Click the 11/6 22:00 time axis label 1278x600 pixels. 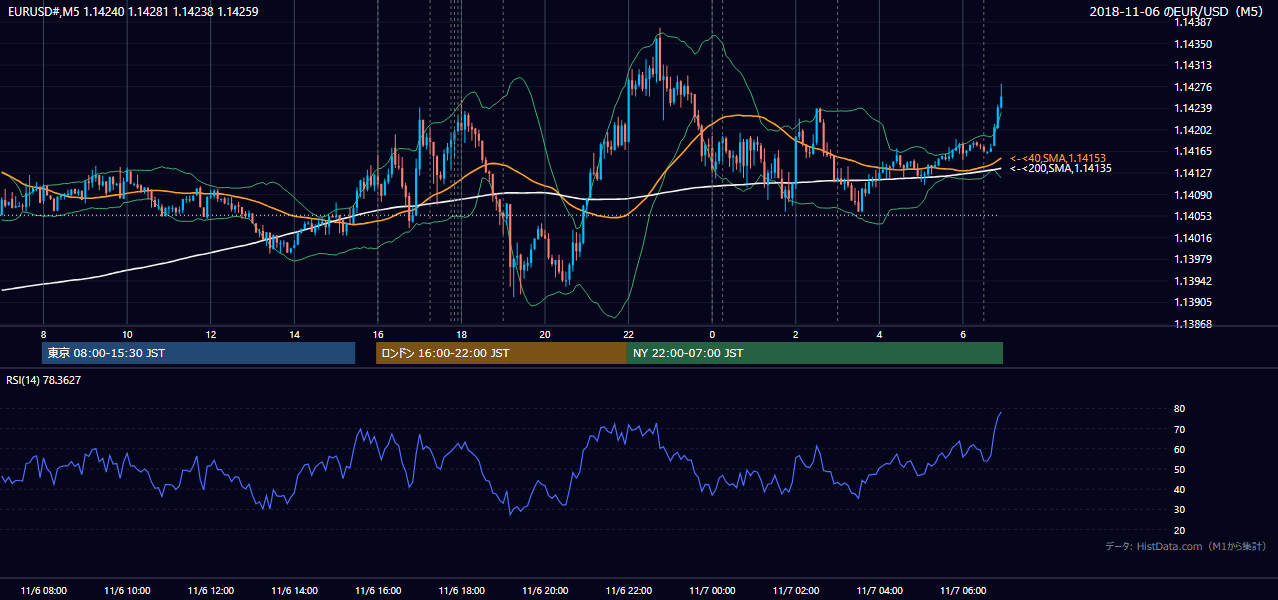tap(628, 591)
